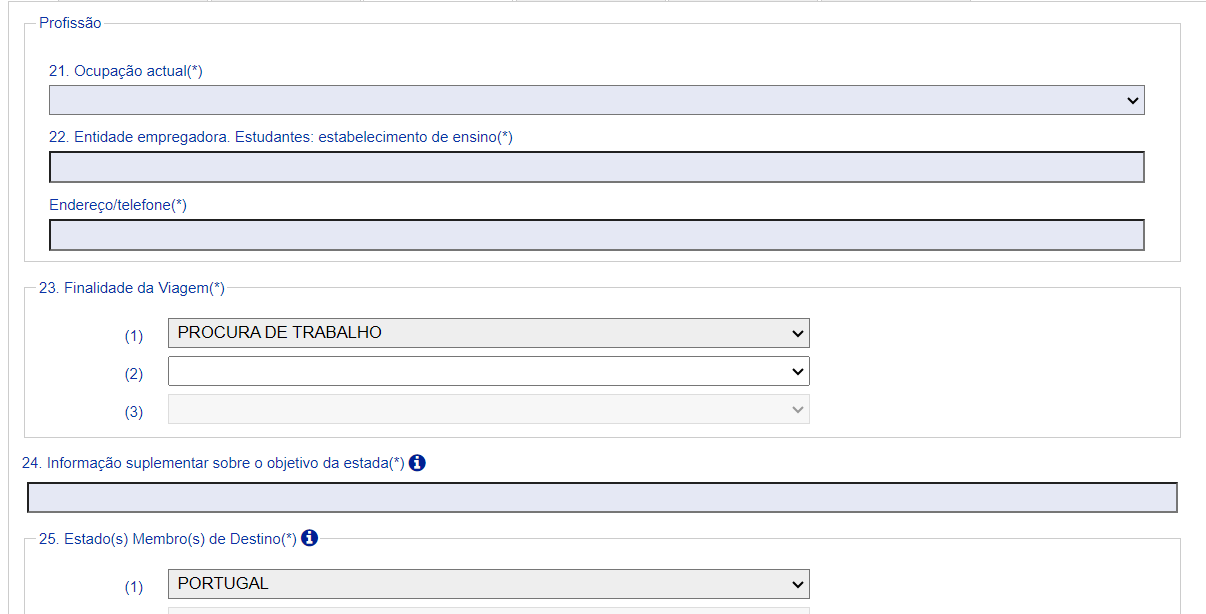Click the (3) label in Finalidade da Viagem
This screenshot has width=1206, height=614.
point(134,412)
